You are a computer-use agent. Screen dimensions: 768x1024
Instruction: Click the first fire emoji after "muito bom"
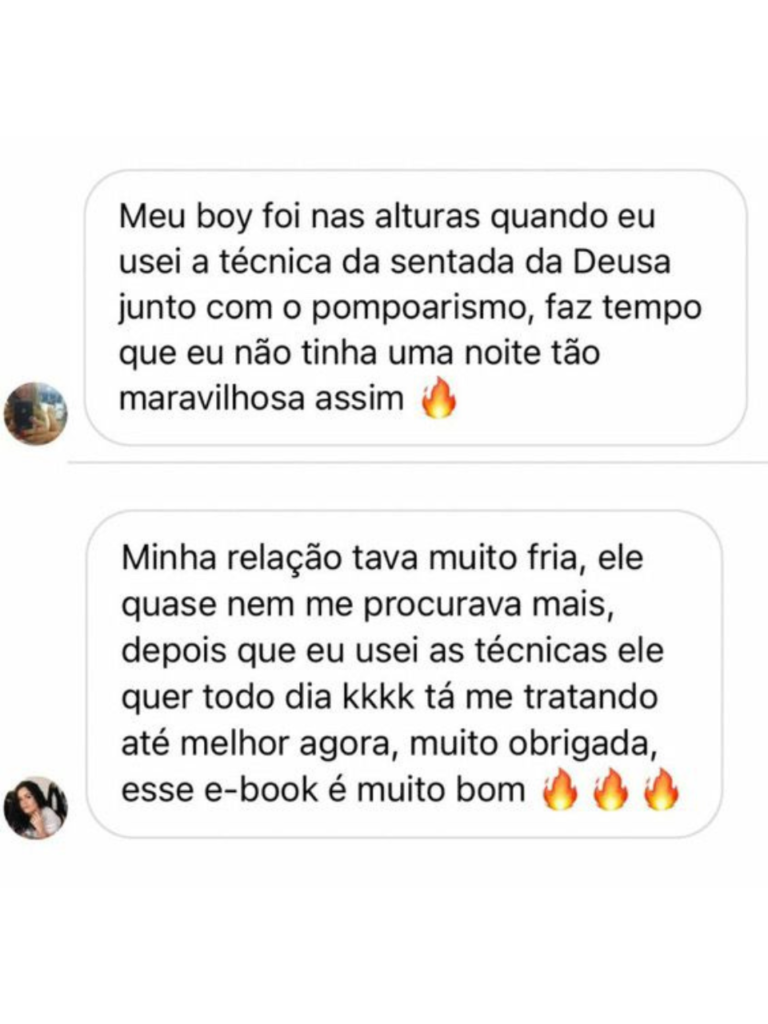pyautogui.click(x=560, y=790)
